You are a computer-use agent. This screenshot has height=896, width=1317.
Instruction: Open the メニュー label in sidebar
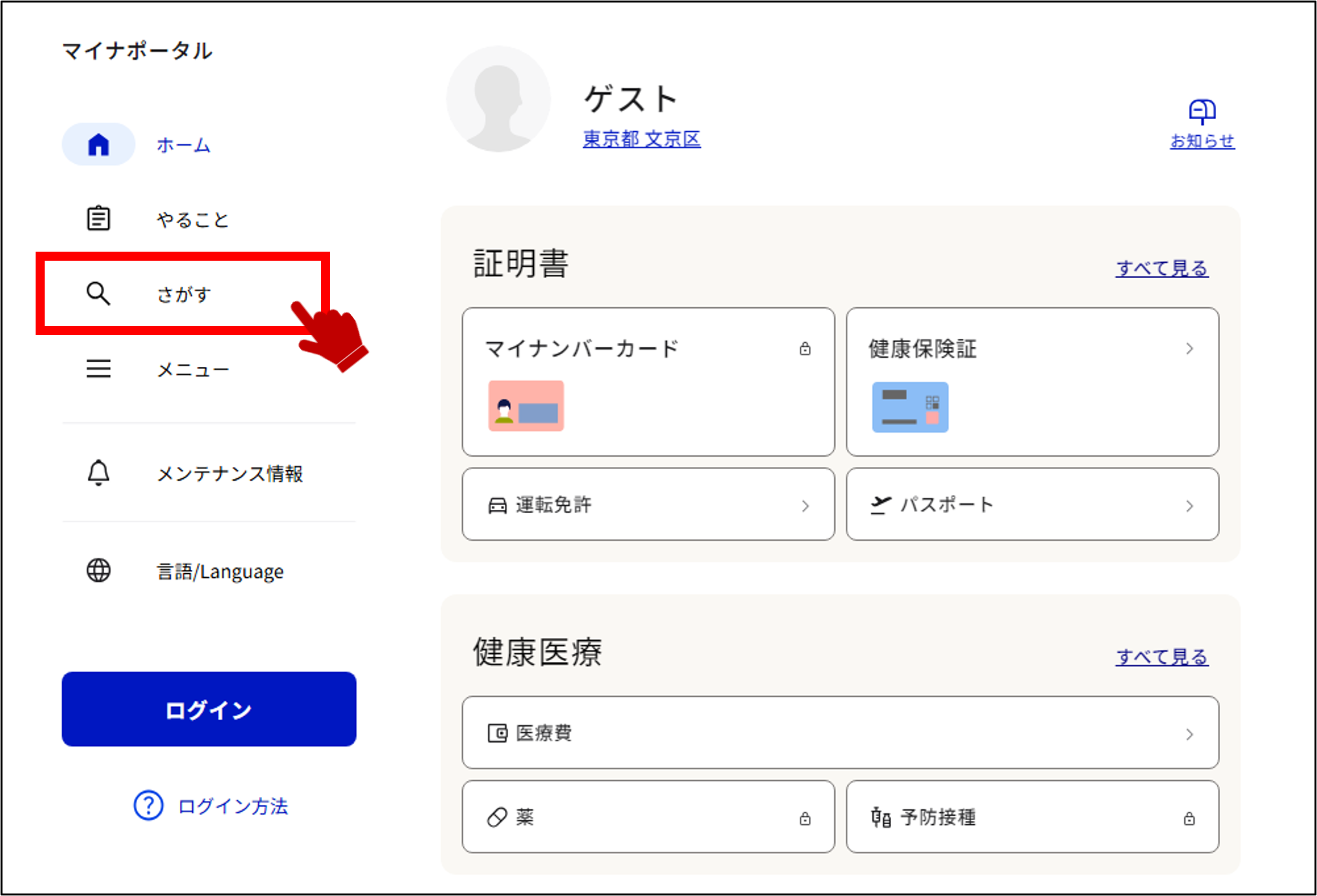tap(193, 369)
